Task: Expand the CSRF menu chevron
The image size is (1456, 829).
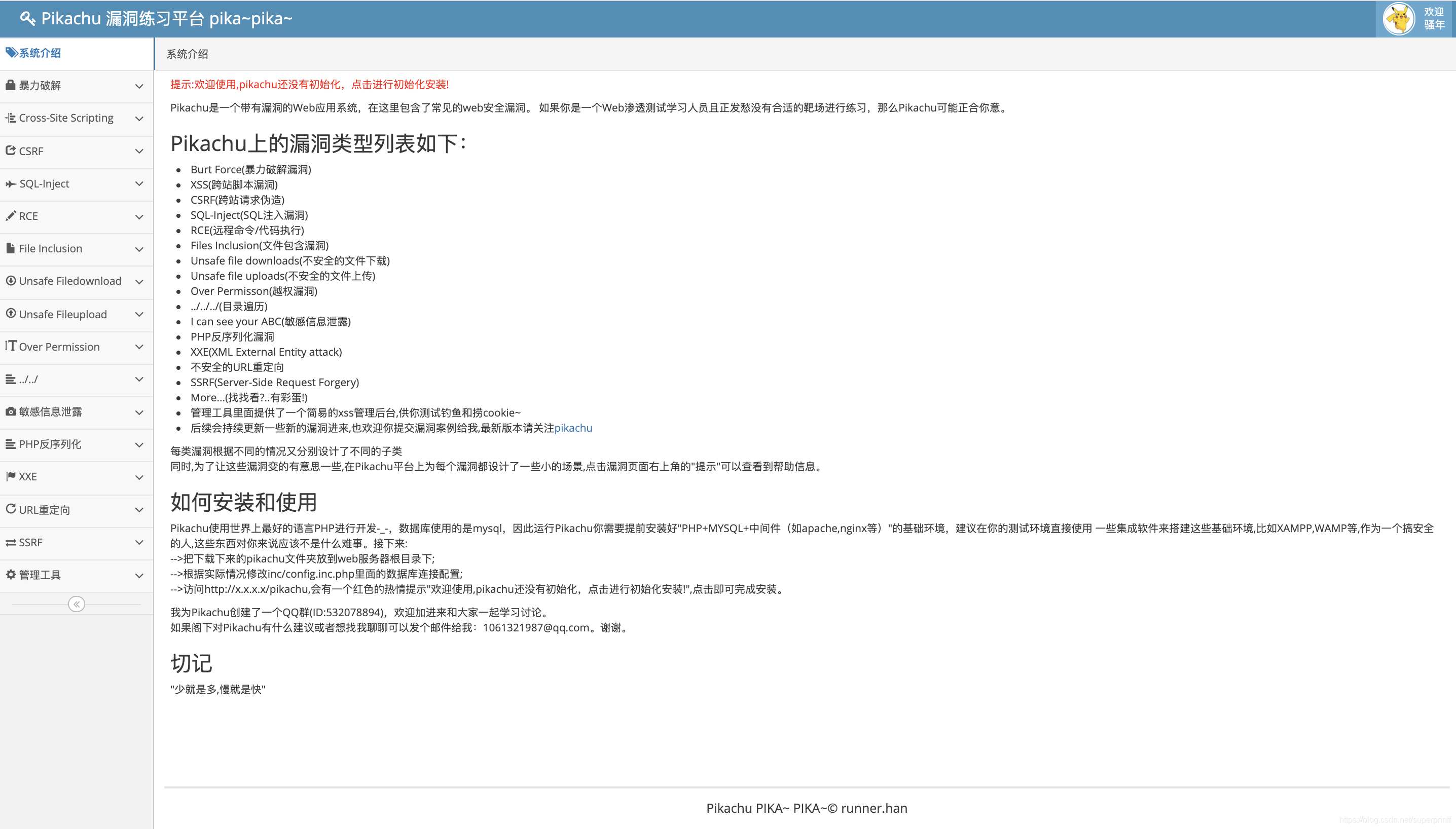Action: pos(139,151)
